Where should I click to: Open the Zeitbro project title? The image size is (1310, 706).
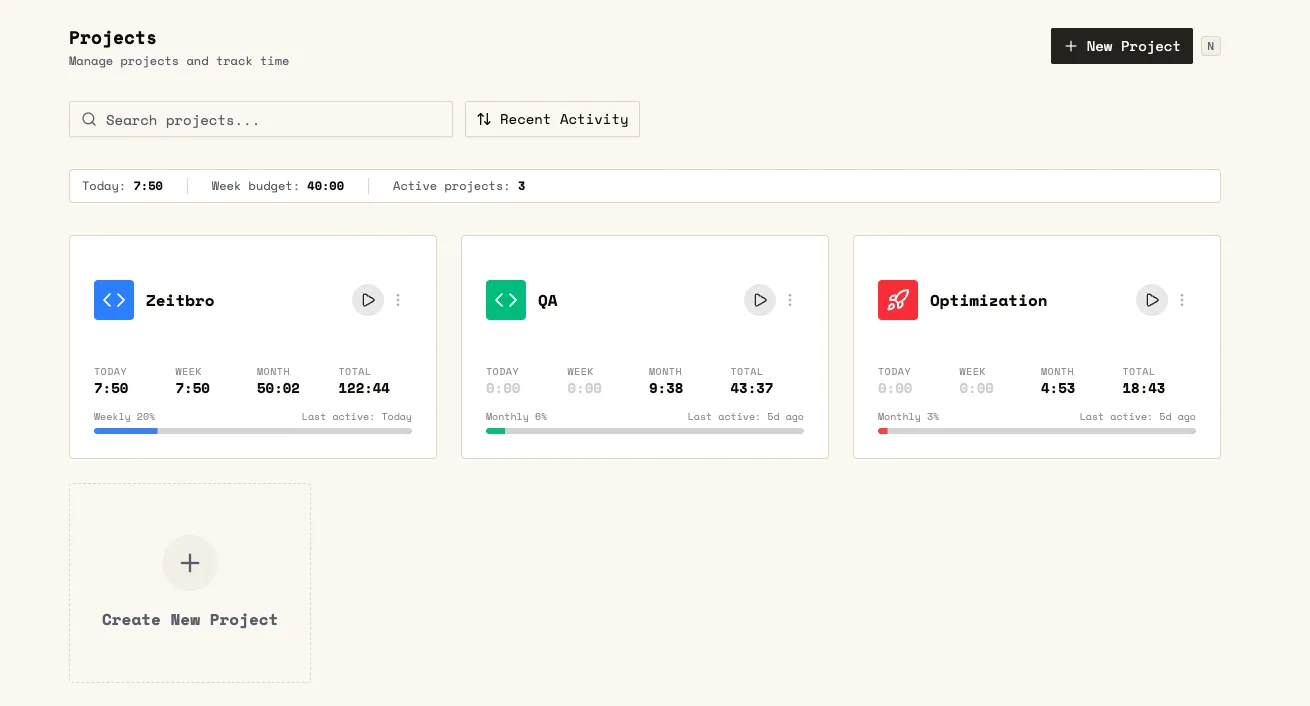180,300
